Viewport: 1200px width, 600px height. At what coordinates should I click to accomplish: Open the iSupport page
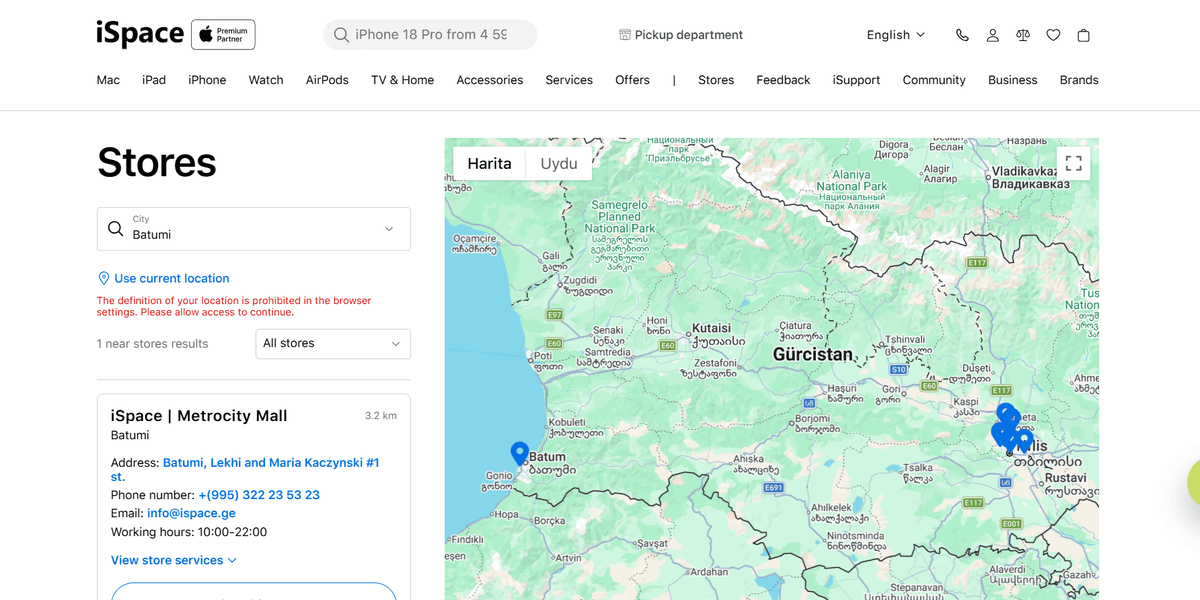[x=856, y=80]
